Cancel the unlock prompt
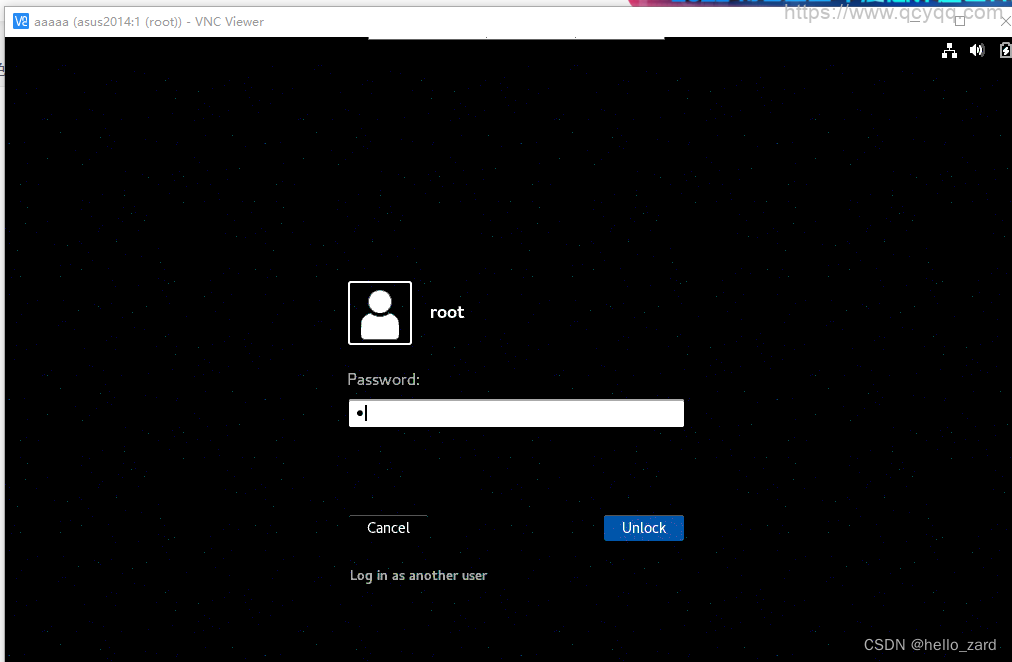This screenshot has width=1012, height=662. click(x=388, y=528)
